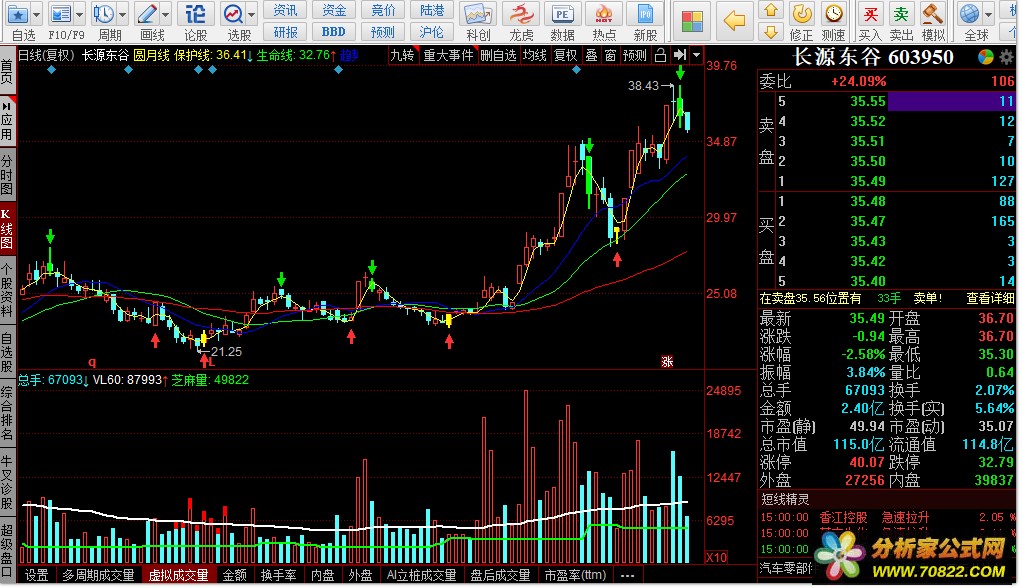
Task: Click the 买入 buy icon
Action: [x=870, y=14]
